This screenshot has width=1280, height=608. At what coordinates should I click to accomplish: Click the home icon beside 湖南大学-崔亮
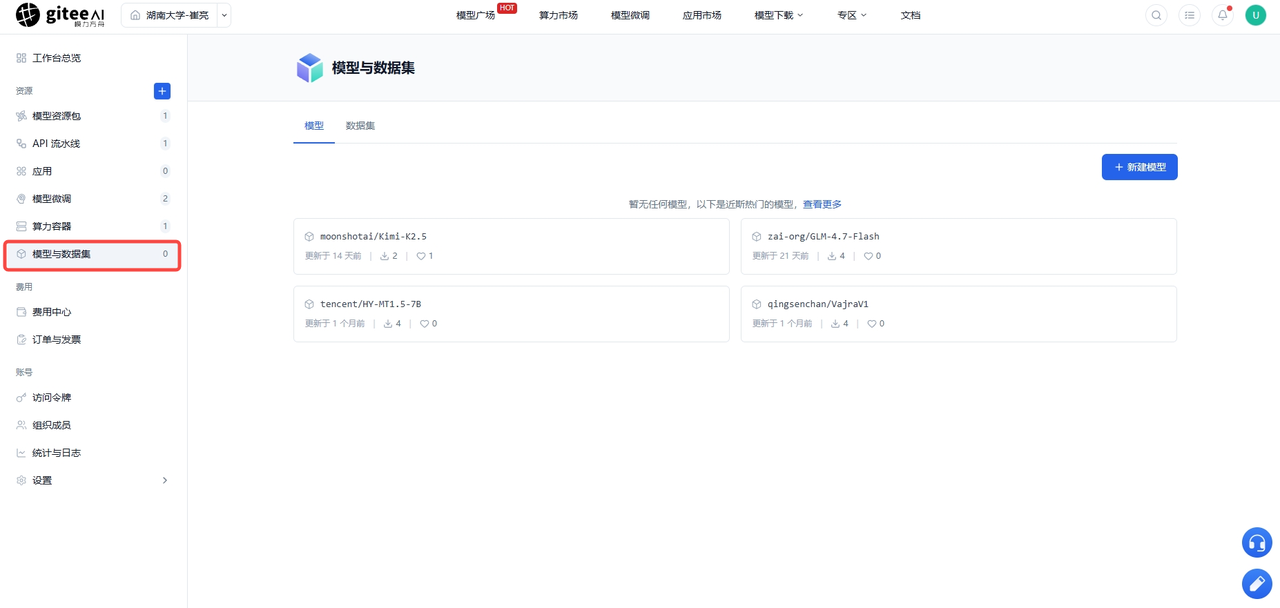pos(135,15)
